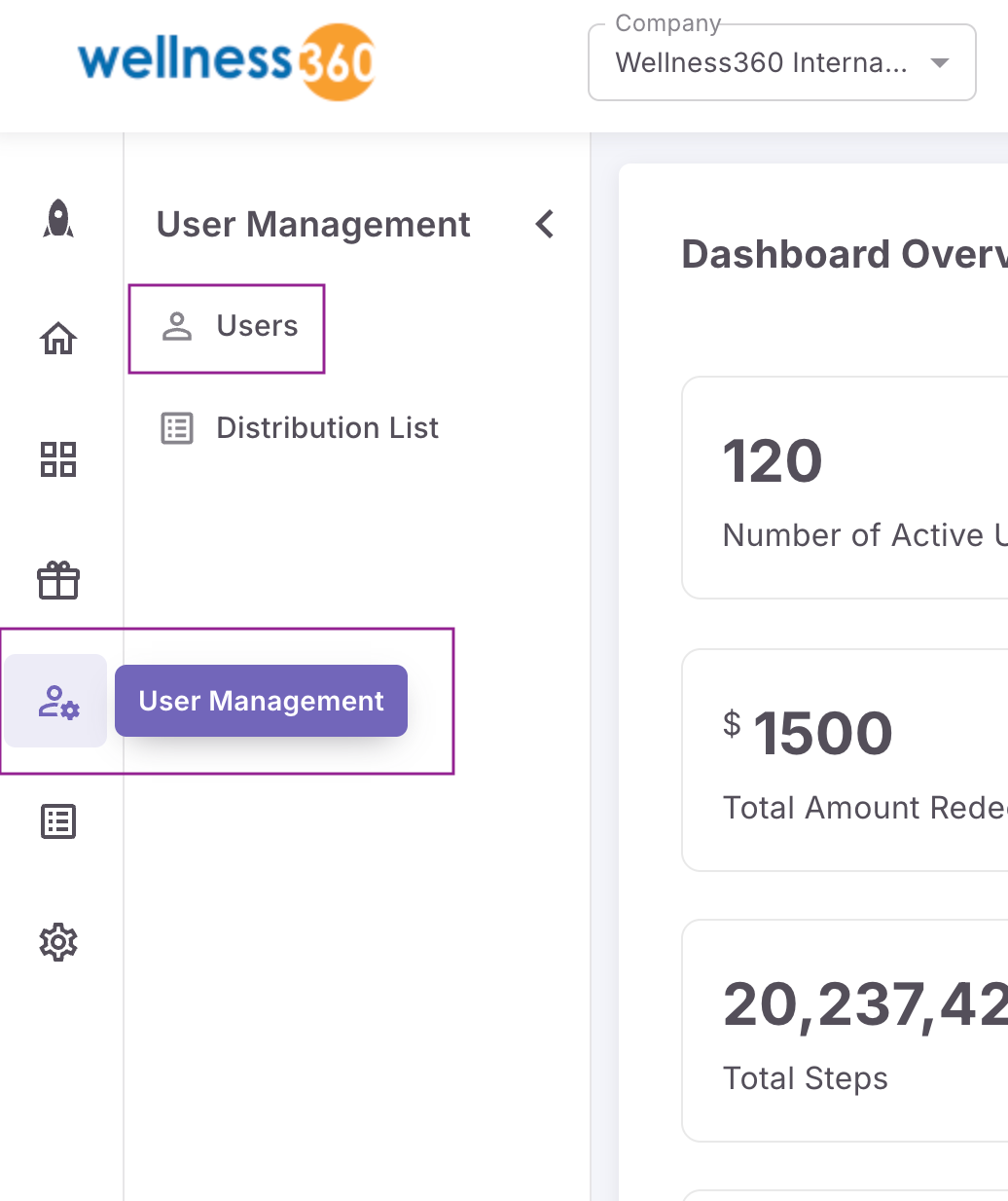This screenshot has width=1008, height=1201.
Task: Open the list report icon in sidebar
Action: click(x=58, y=821)
